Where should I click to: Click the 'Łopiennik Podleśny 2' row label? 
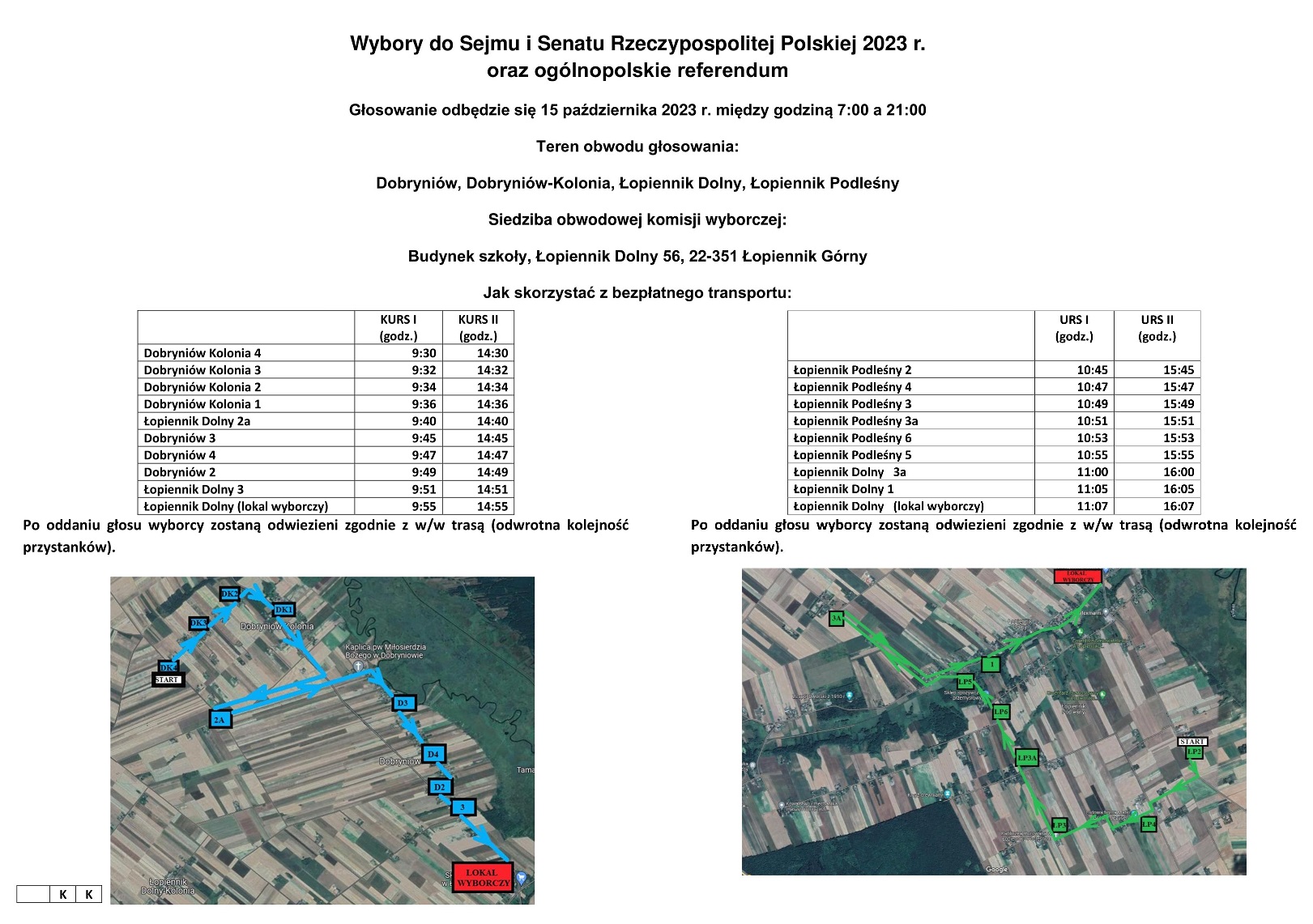click(x=852, y=370)
